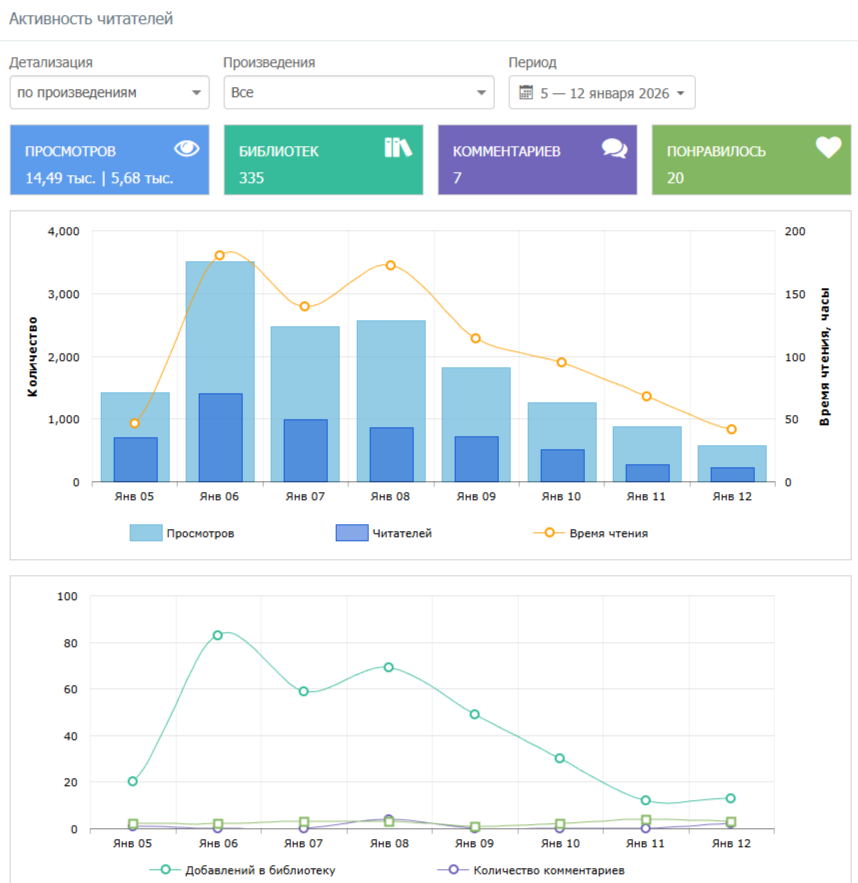Click the calendar icon in Период selector
Viewport: 858px width, 883px height.
point(526,93)
